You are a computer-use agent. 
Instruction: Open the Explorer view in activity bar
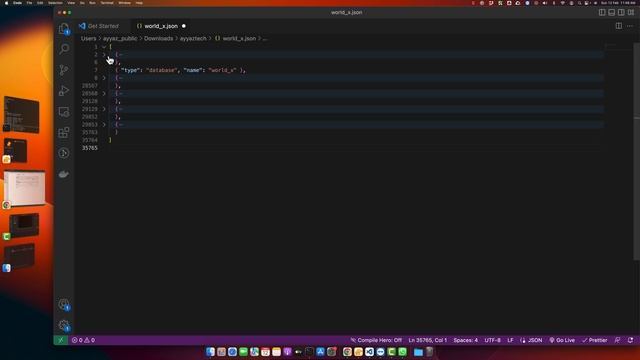tap(64, 28)
